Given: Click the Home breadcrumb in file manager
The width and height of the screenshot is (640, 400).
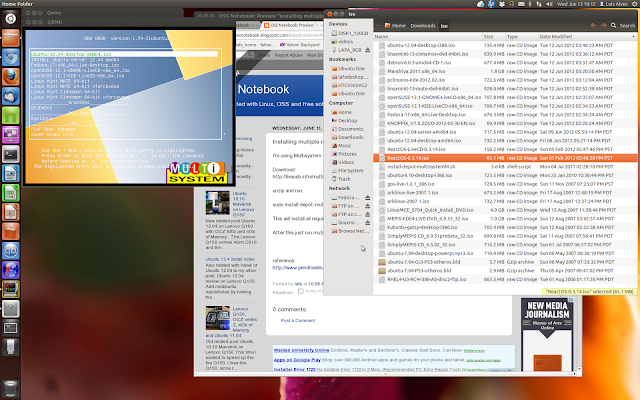Looking at the screenshot, I should click(x=396, y=26).
